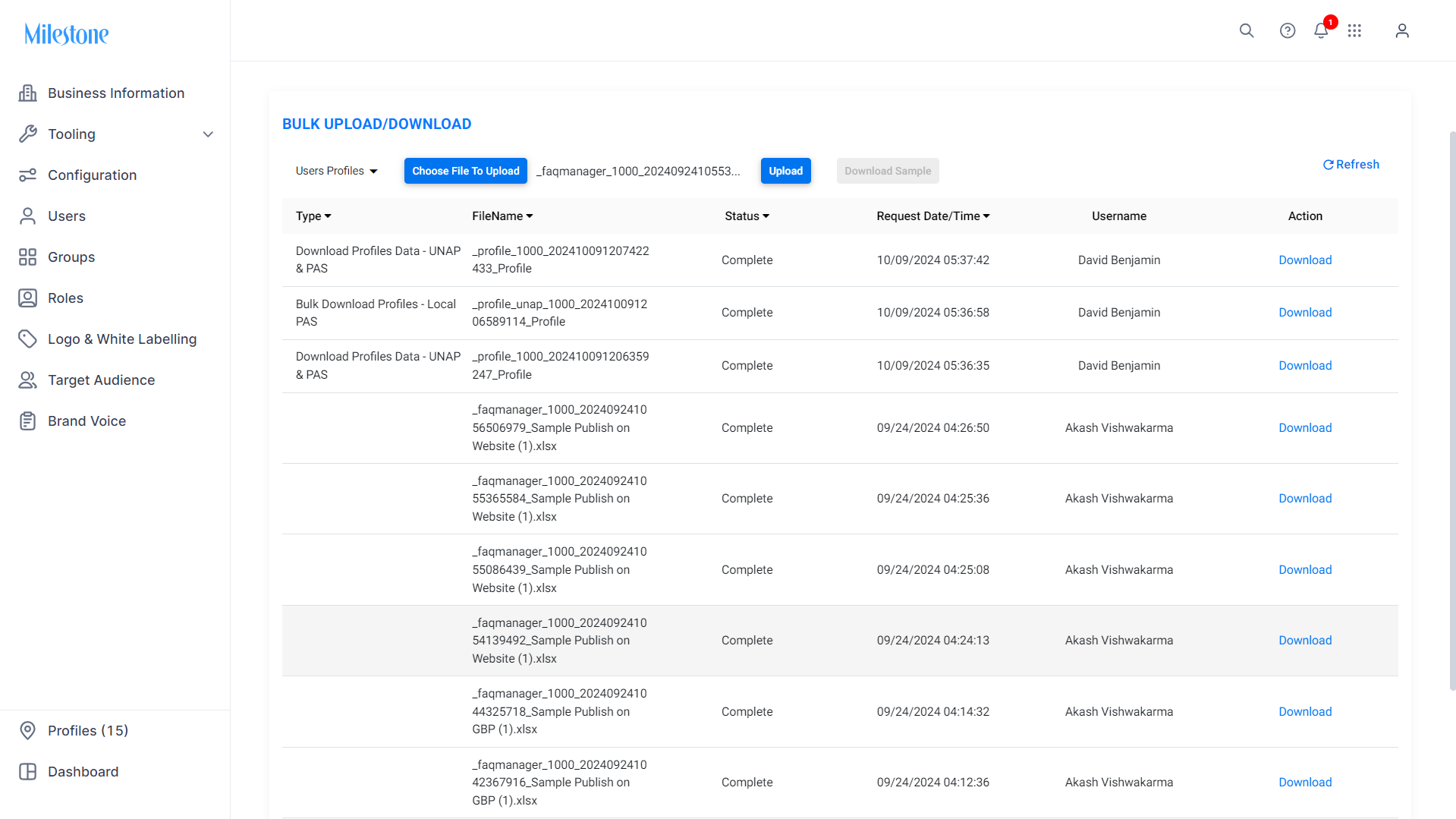
Task: Click Choose File To Upload button
Action: pyautogui.click(x=466, y=171)
